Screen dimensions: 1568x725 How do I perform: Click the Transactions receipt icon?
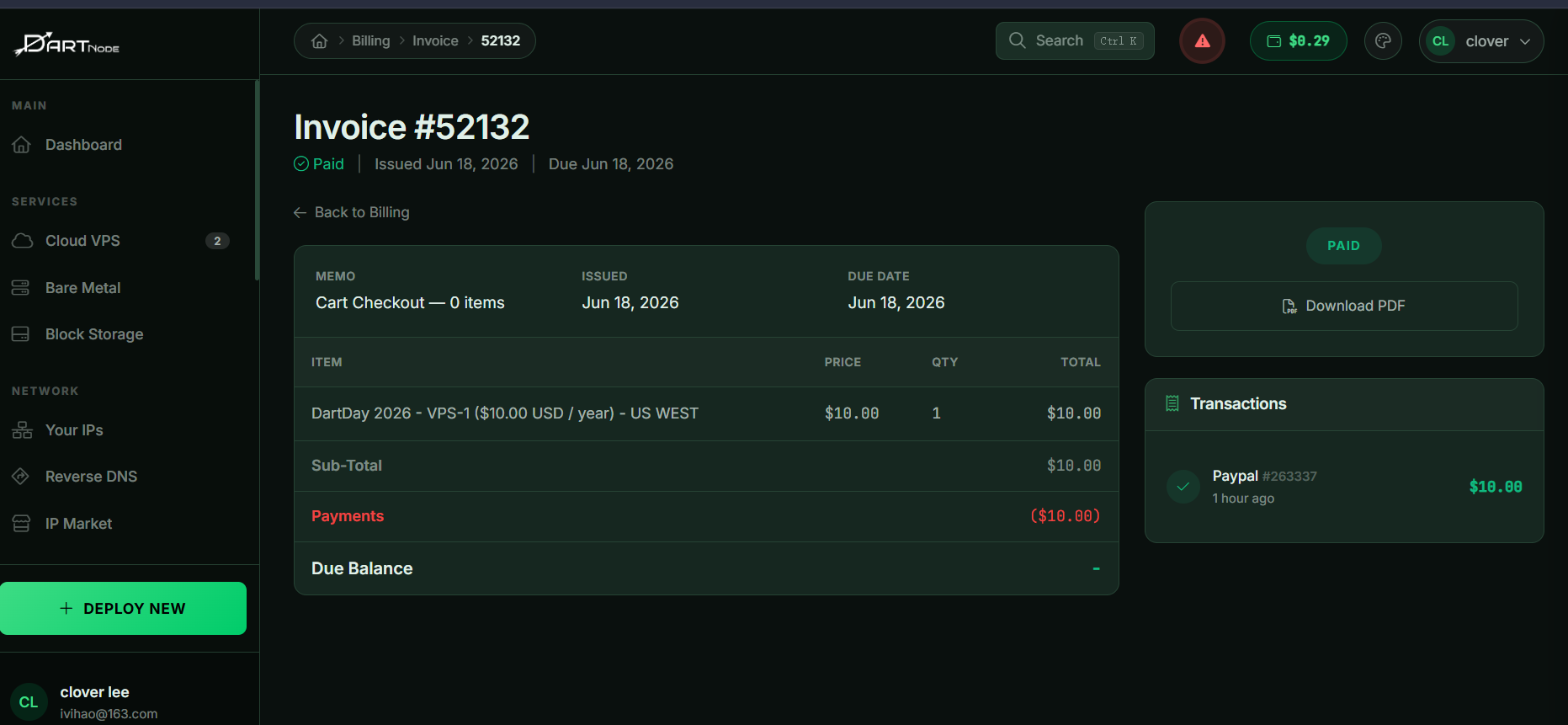pos(1172,403)
